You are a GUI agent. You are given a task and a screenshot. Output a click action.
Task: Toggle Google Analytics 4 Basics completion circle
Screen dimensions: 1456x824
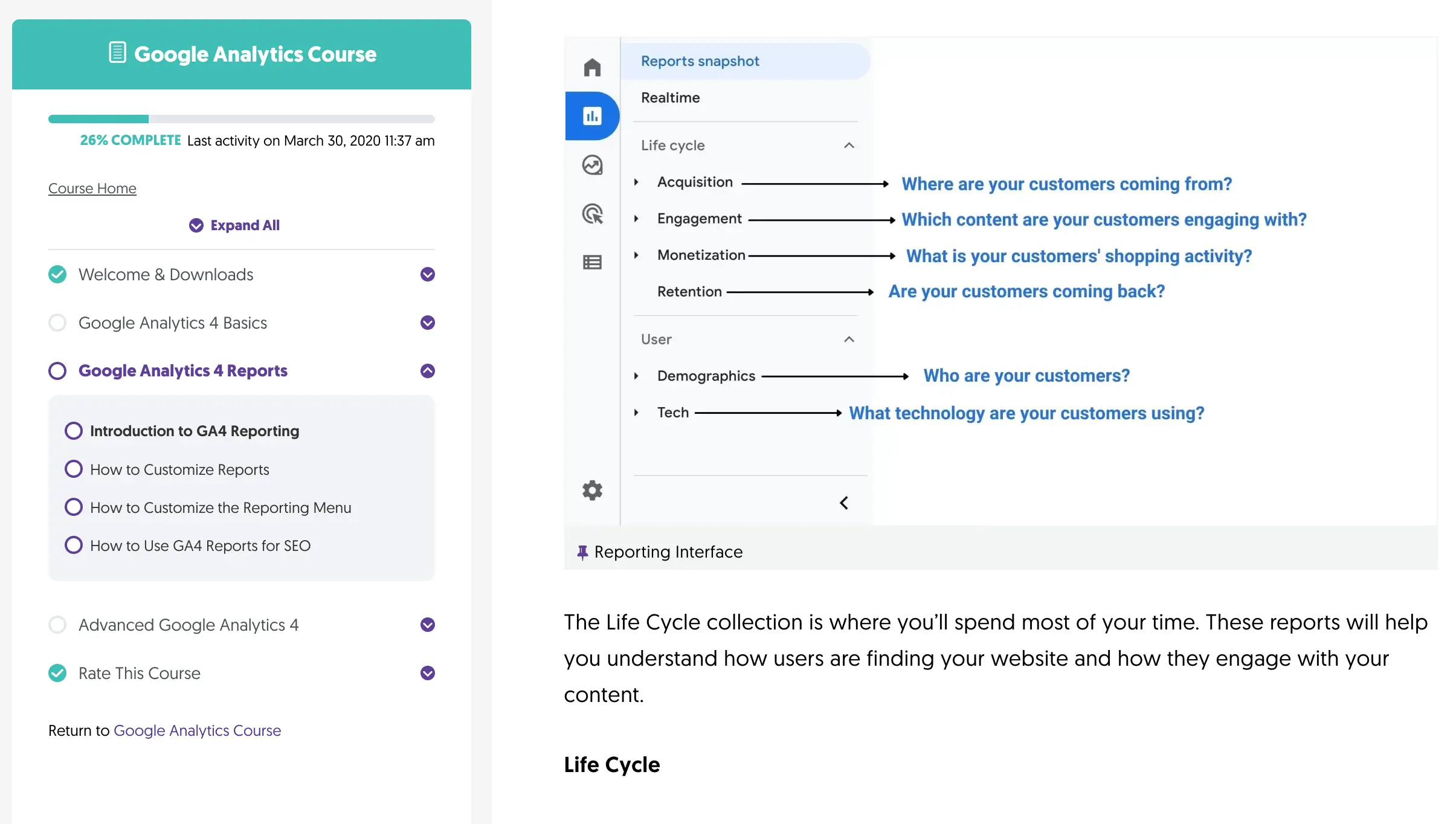coord(57,323)
